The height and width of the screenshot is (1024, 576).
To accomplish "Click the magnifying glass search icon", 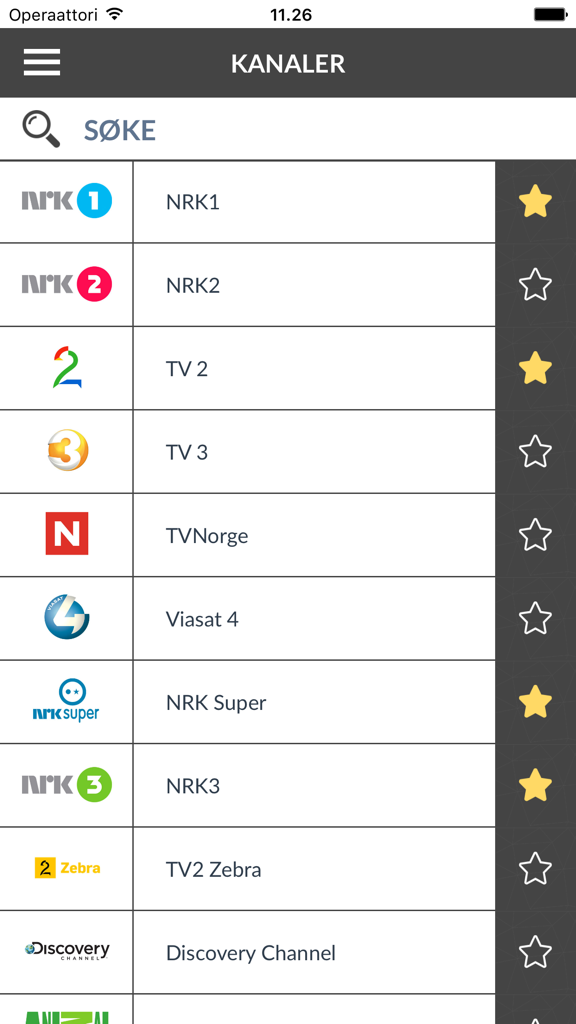I will click(38, 129).
